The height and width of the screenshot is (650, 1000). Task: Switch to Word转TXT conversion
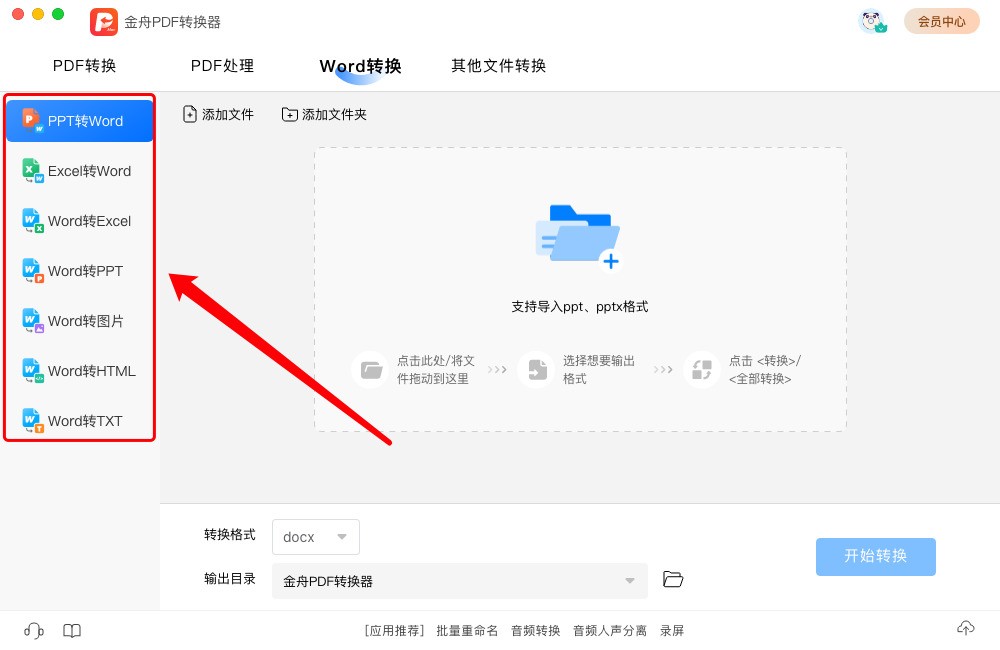point(79,420)
